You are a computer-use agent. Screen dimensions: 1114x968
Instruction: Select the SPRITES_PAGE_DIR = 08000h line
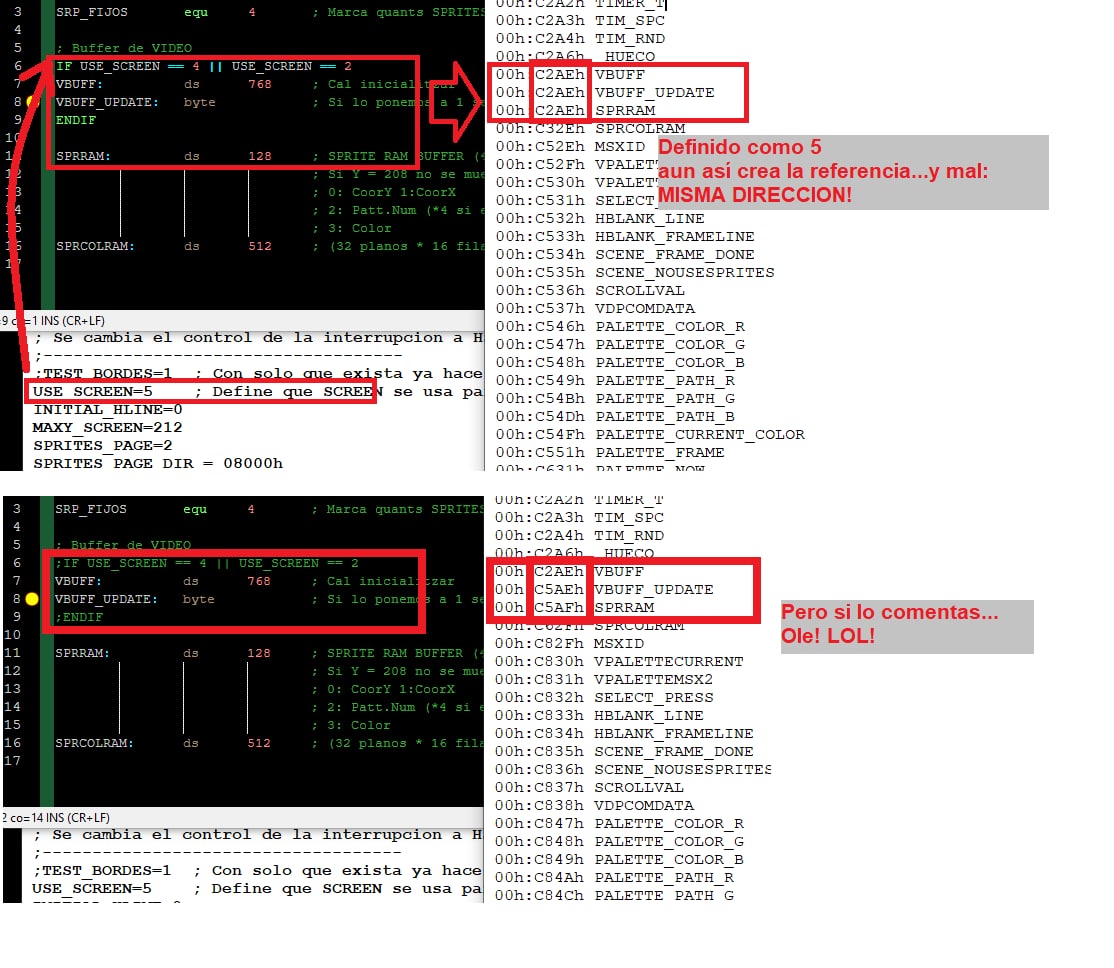pyautogui.click(x=158, y=463)
